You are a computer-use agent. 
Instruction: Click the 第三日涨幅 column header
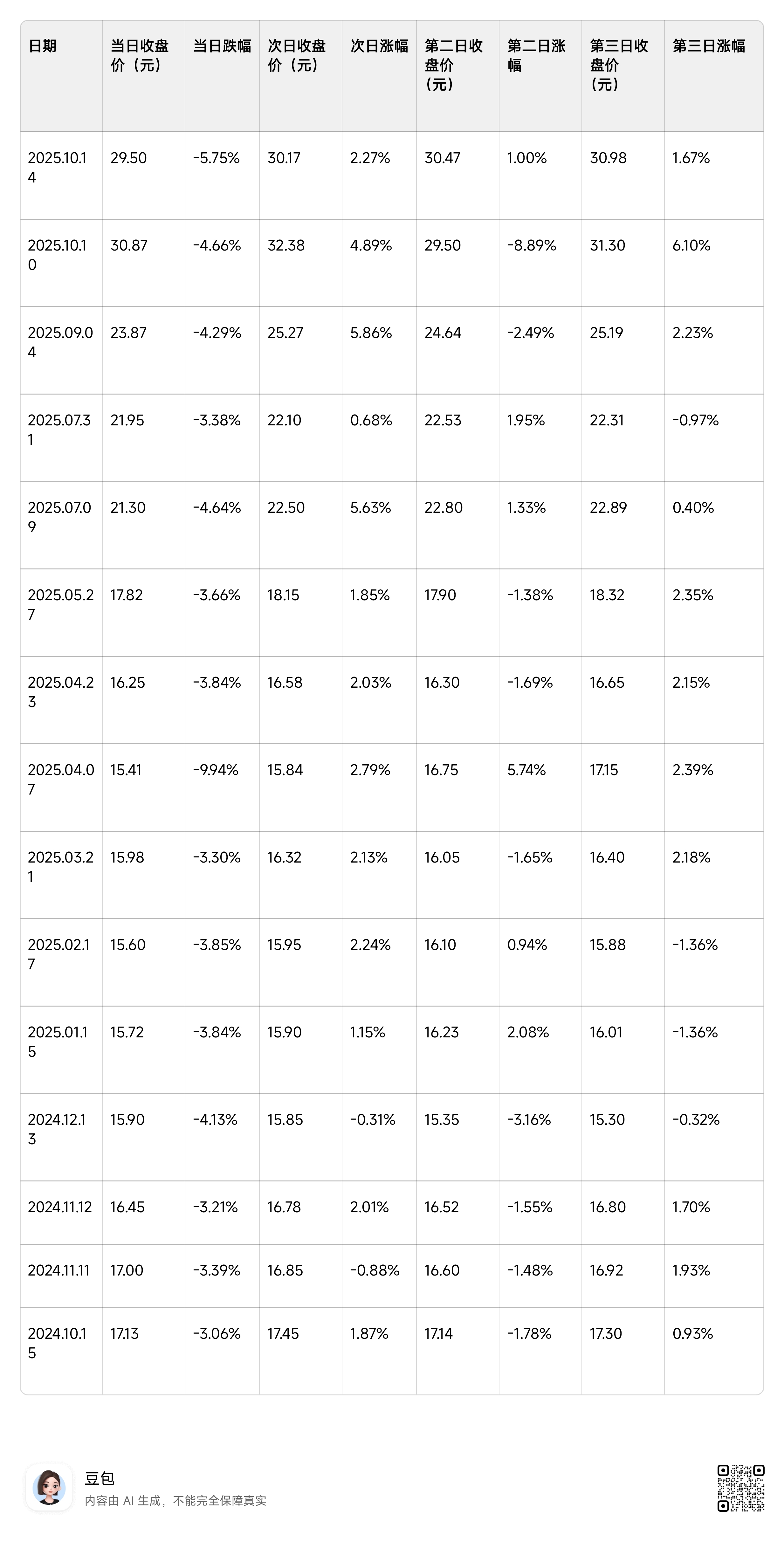709,46
